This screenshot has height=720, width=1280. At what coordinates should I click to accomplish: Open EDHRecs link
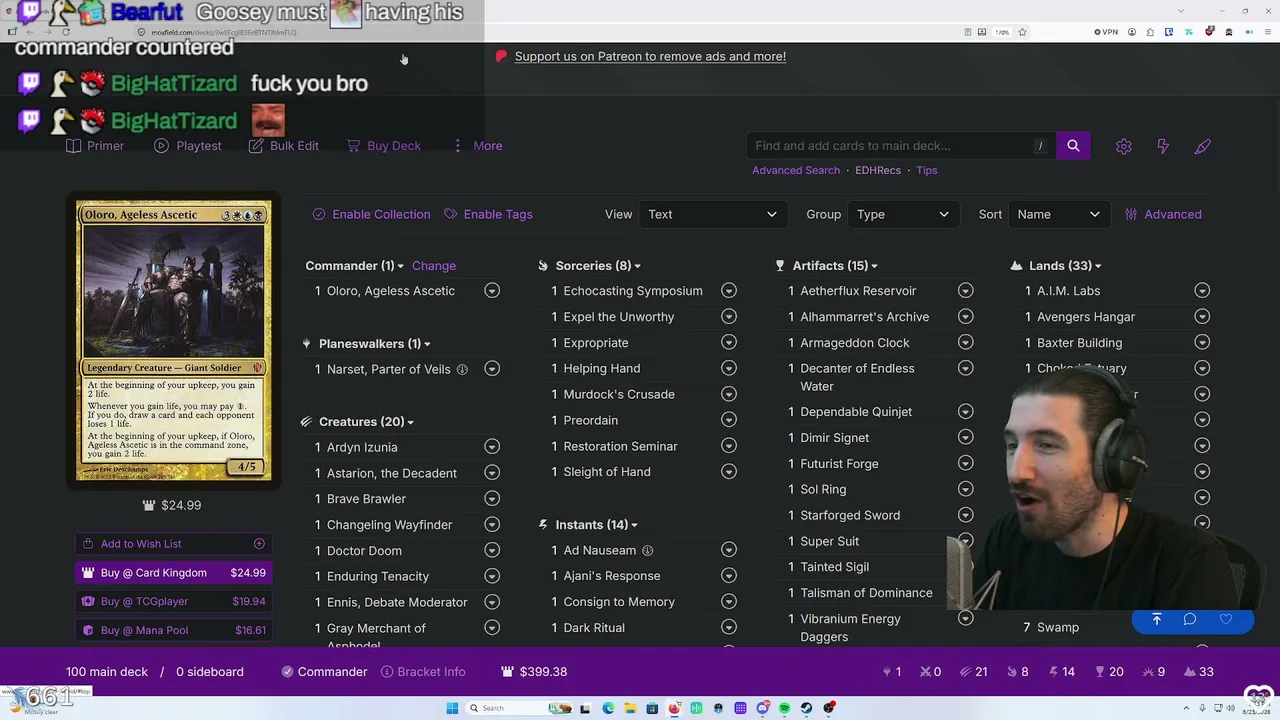tap(878, 170)
